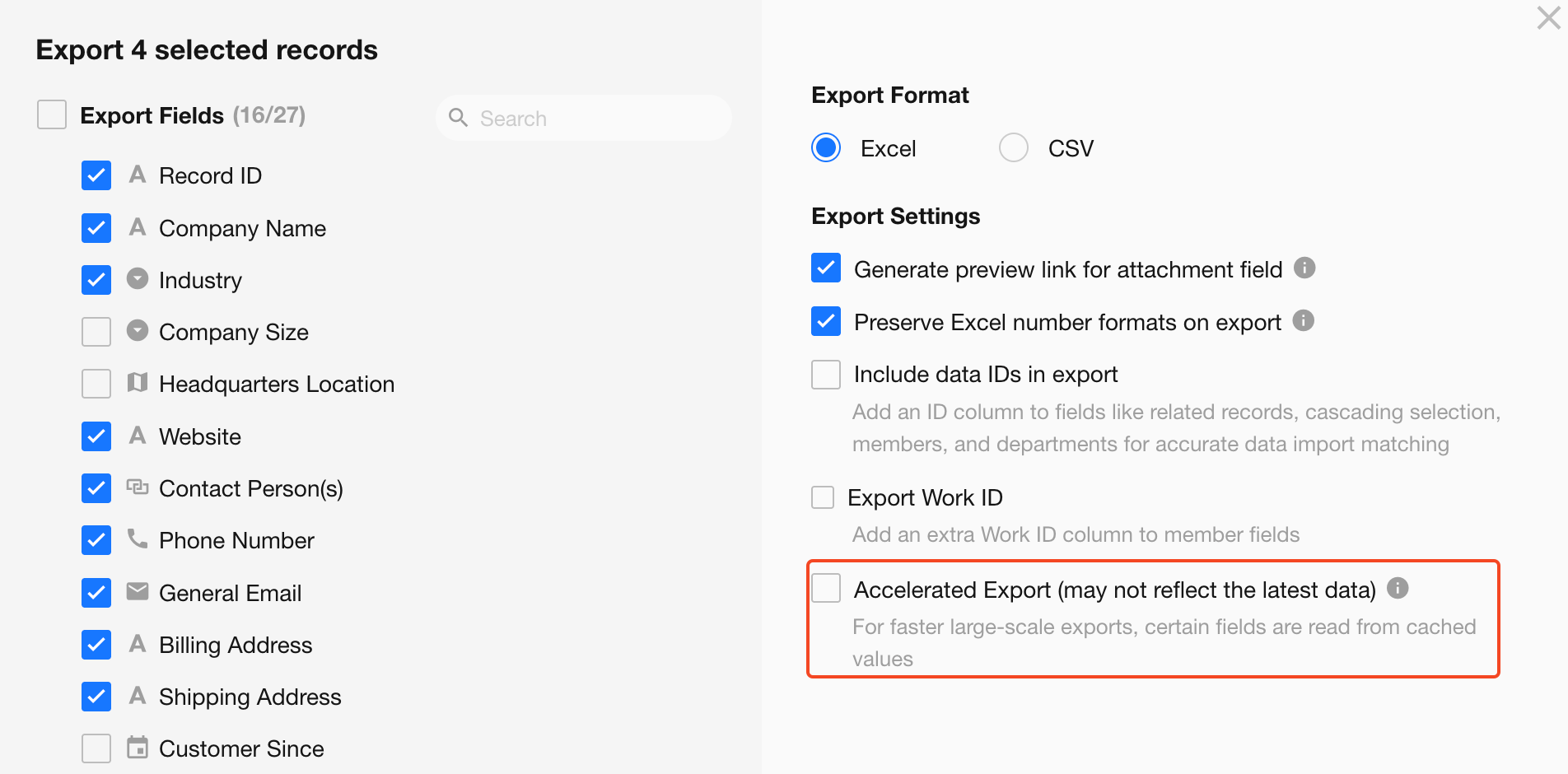Click the Headquarters Location map icon
Screen dimensions: 1568x774
click(138, 383)
